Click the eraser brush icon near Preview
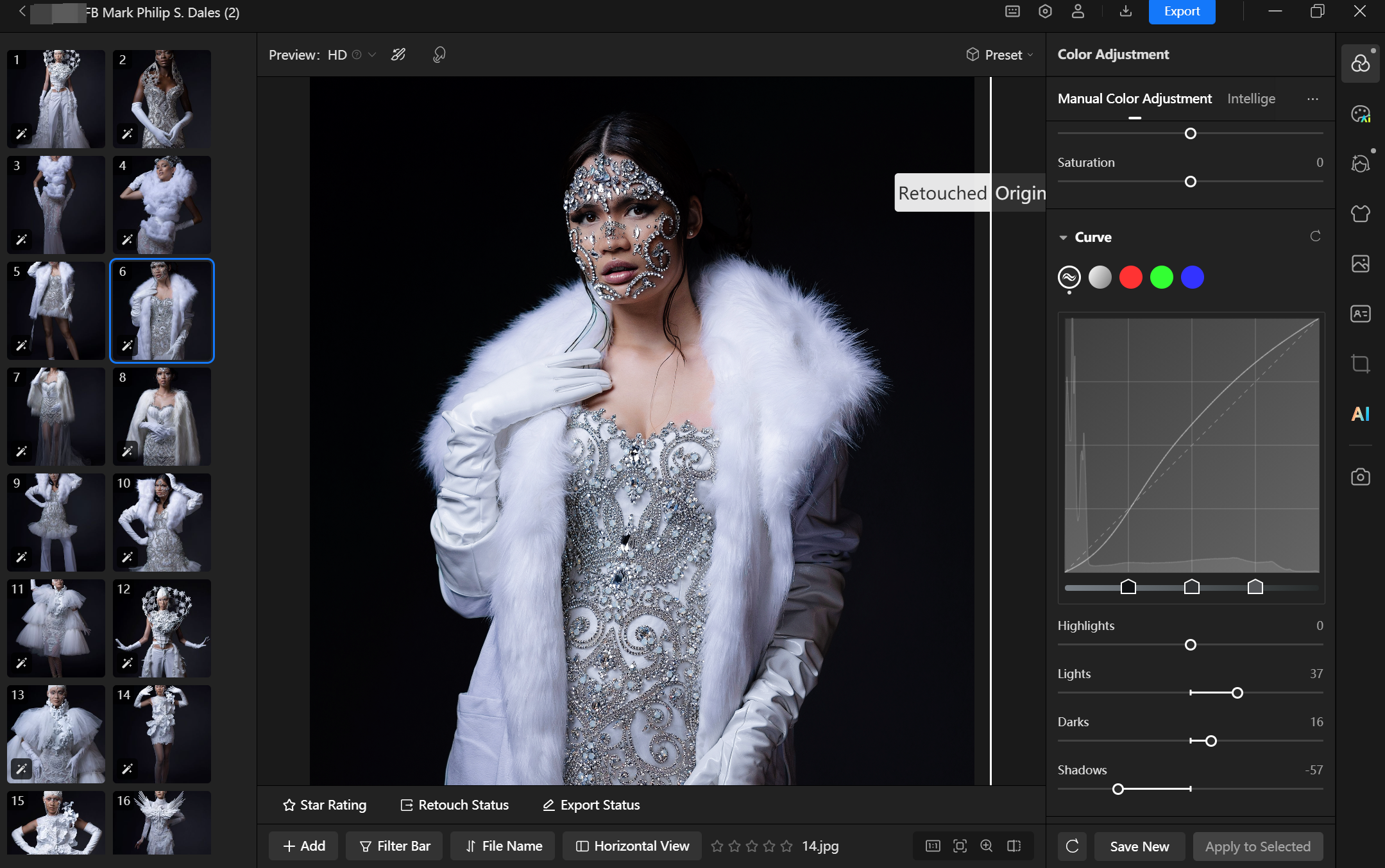Viewport: 1385px width, 868px height. 398,55
